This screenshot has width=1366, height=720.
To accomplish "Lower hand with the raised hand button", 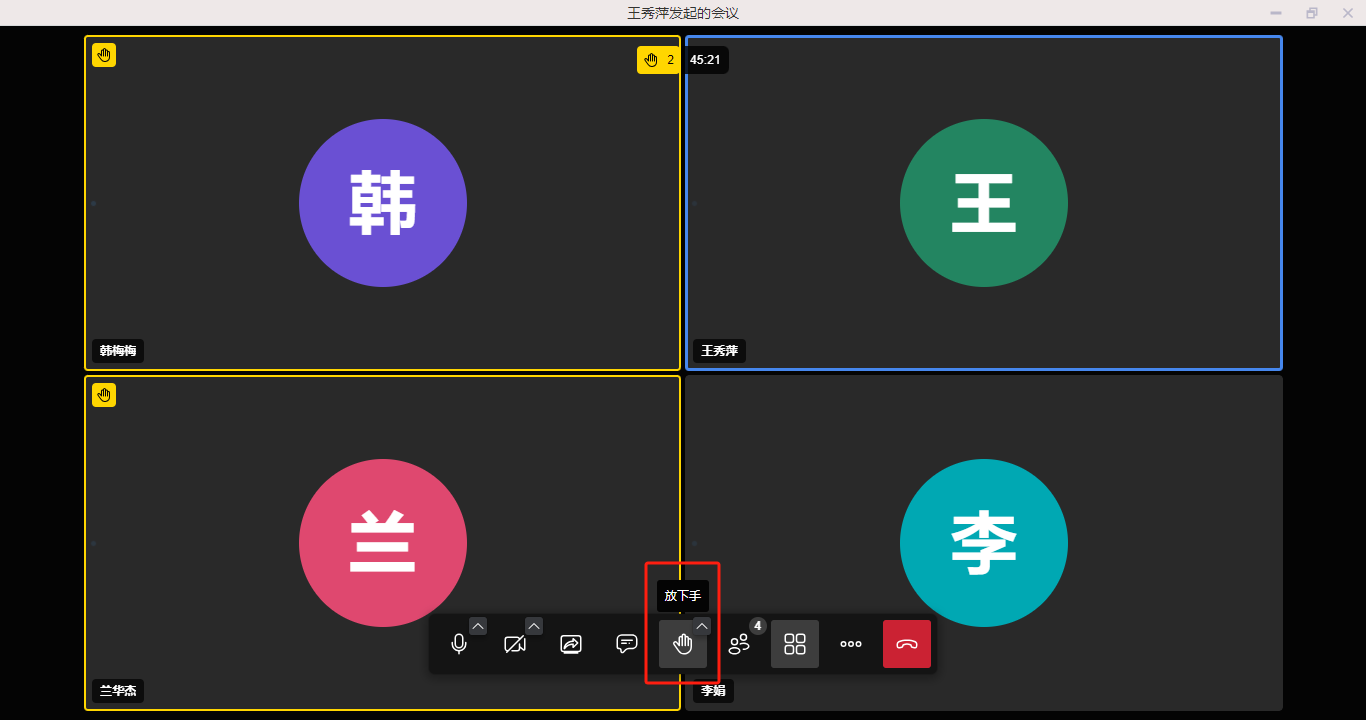I will click(683, 645).
